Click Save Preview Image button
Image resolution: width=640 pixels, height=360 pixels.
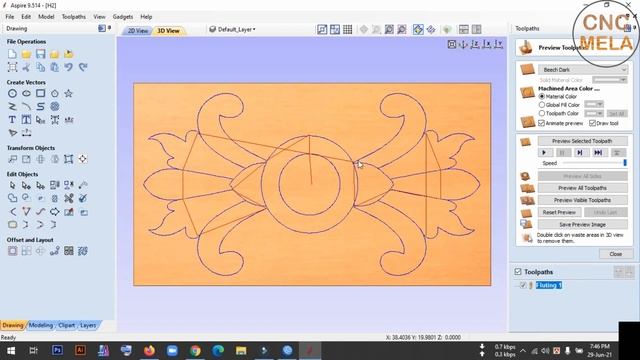point(582,224)
